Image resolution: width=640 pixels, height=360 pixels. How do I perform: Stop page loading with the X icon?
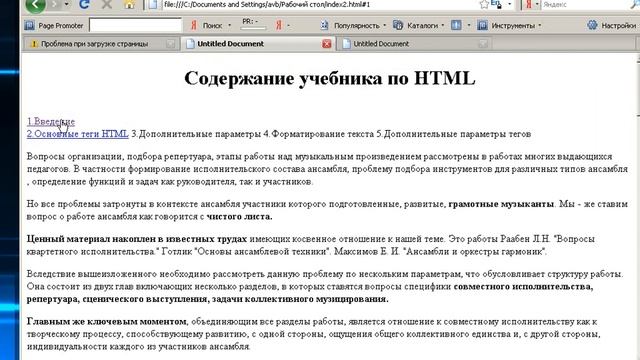107,4
